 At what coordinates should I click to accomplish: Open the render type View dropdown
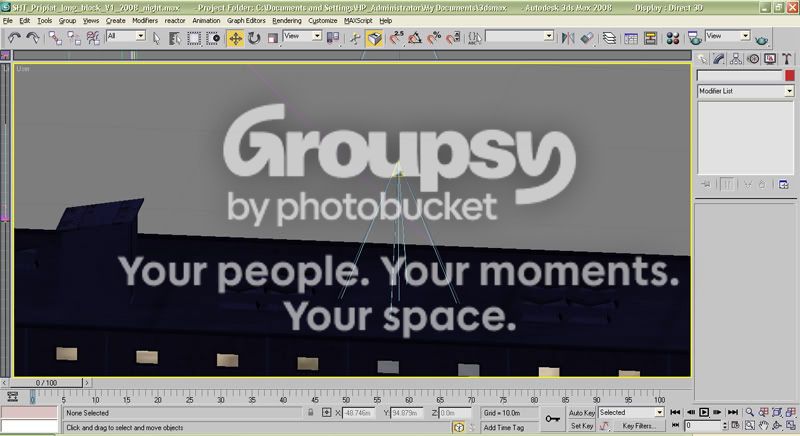click(x=728, y=36)
